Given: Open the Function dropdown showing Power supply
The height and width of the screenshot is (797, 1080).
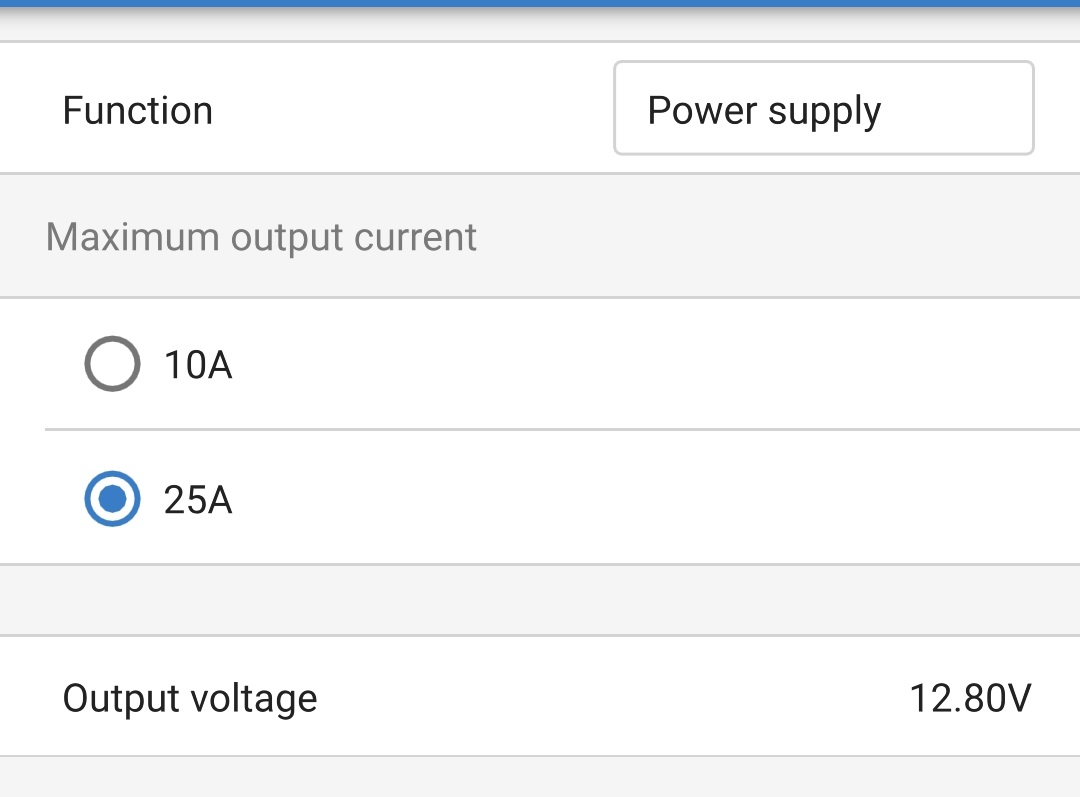Looking at the screenshot, I should [x=823, y=107].
